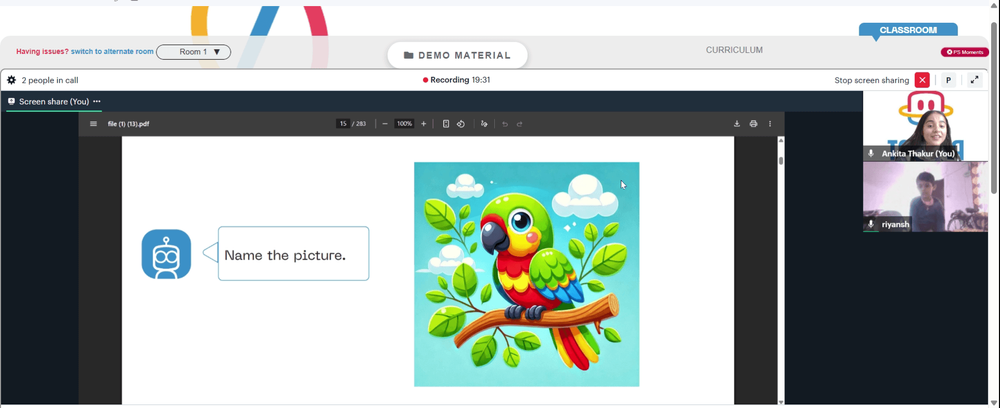This screenshot has width=1000, height=408.
Task: Click the '2 people in call' text
Action: pyautogui.click(x=50, y=80)
